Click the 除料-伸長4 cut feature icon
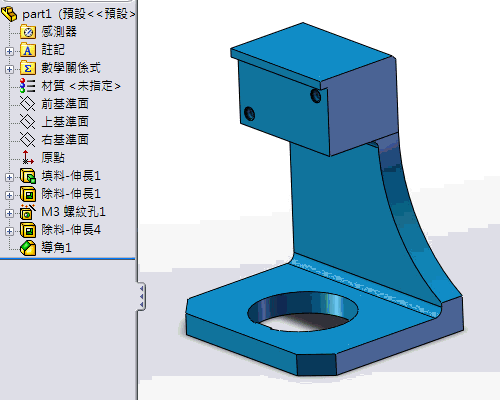The width and height of the screenshot is (500, 400). click(x=28, y=230)
